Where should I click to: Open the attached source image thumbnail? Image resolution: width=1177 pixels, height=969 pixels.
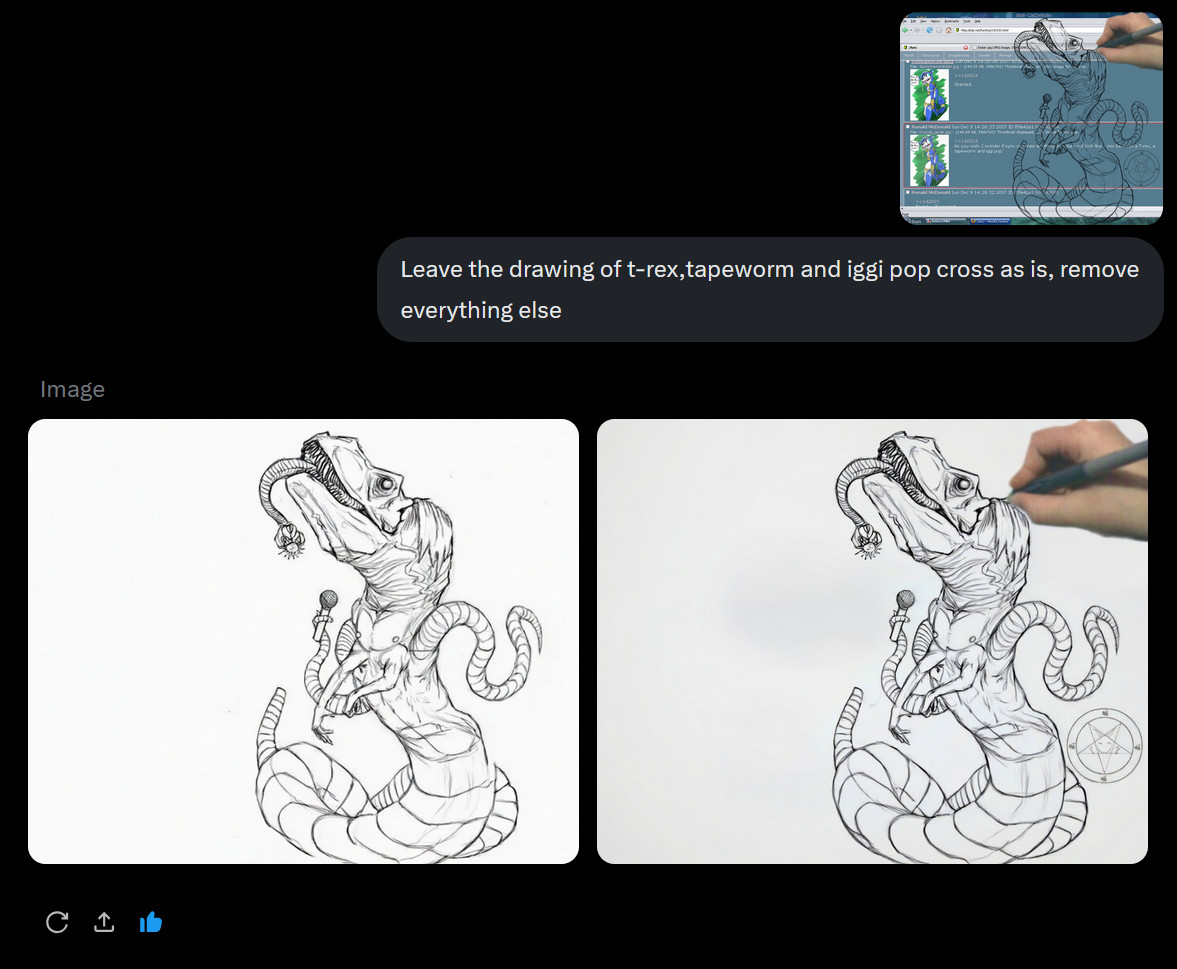(1031, 118)
